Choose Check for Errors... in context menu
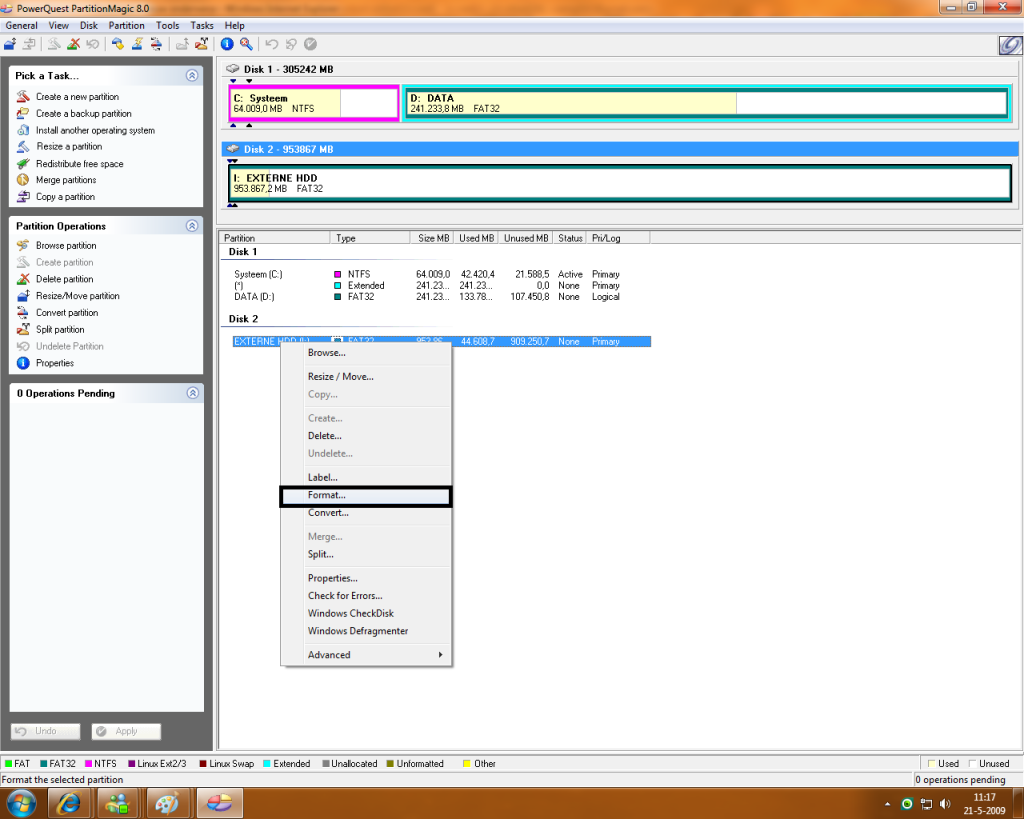Viewport: 1024px width, 819px height. pyautogui.click(x=366, y=596)
